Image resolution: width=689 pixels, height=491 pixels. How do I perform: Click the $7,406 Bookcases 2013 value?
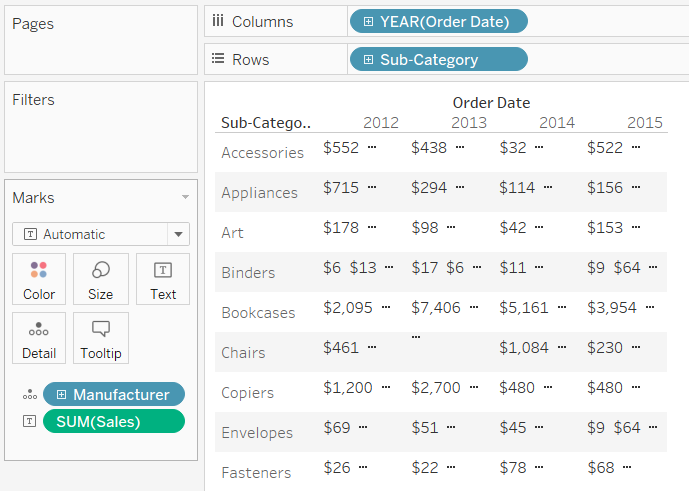(436, 307)
